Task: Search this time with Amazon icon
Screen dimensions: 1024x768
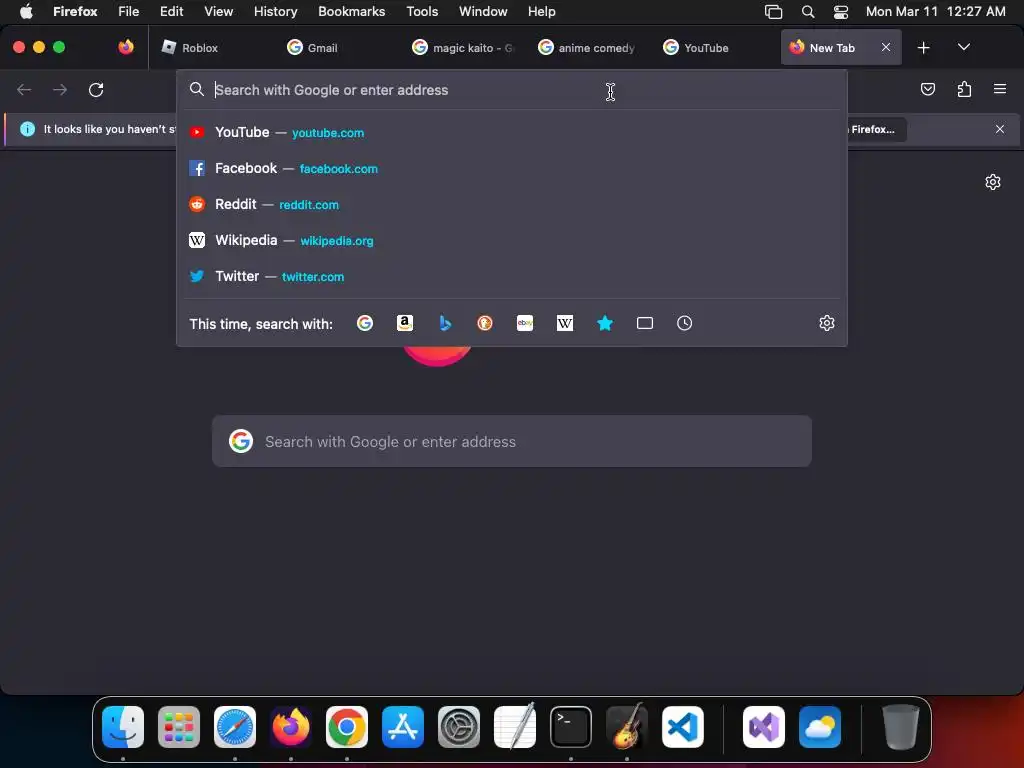Action: 405,323
